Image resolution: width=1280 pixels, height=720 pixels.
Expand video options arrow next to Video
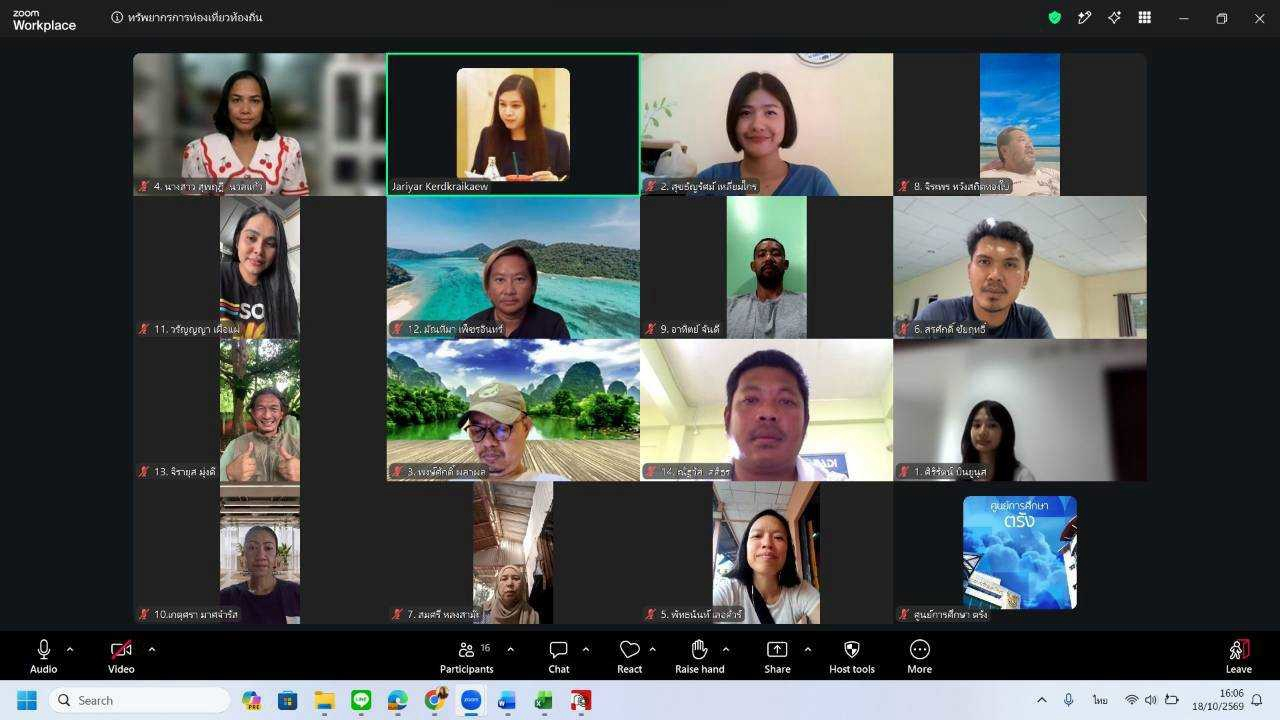tap(151, 649)
